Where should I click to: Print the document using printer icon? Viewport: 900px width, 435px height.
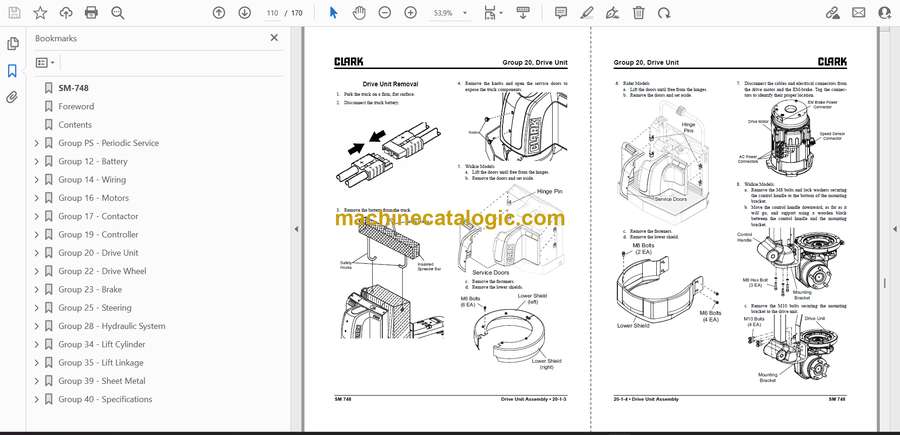(x=91, y=13)
